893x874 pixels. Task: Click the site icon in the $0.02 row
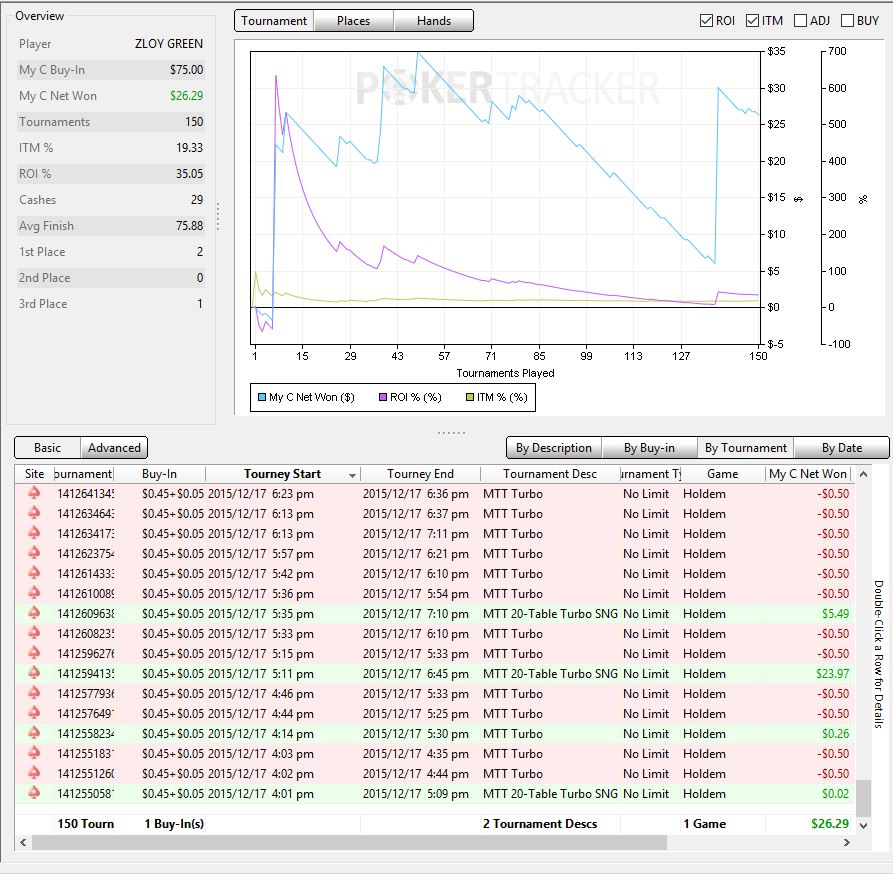click(x=34, y=794)
